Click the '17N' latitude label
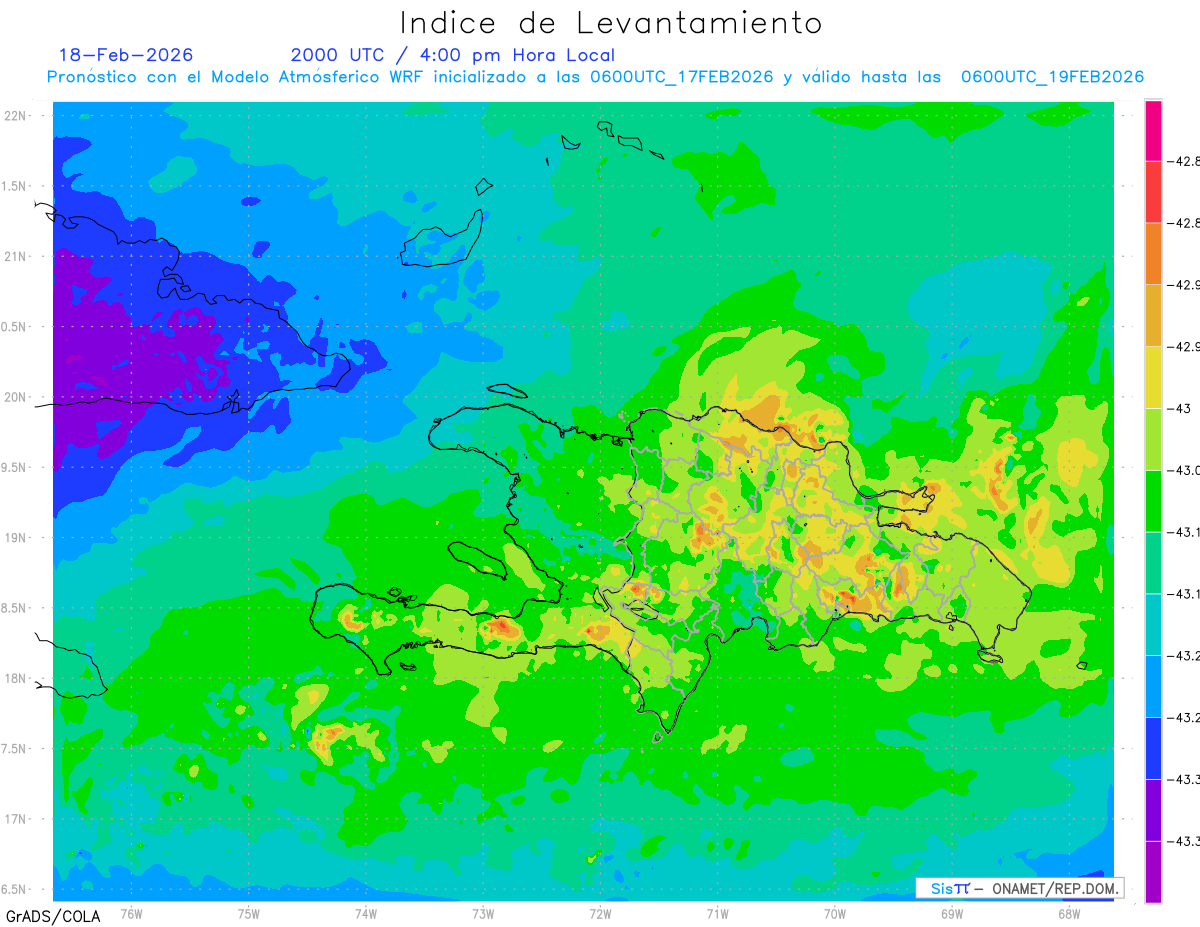The width and height of the screenshot is (1200, 927). 17,819
